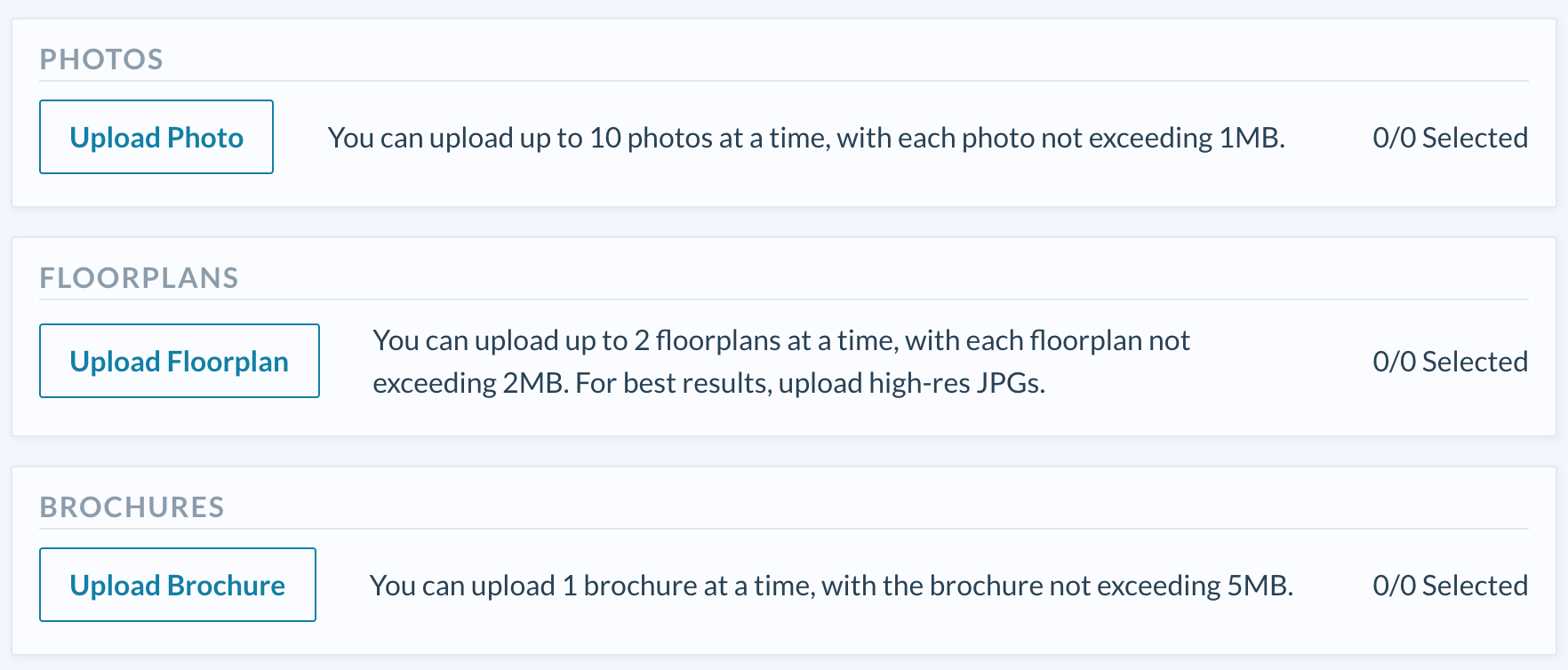
Task: Open the floorplan uploader dialog
Action: [x=179, y=361]
